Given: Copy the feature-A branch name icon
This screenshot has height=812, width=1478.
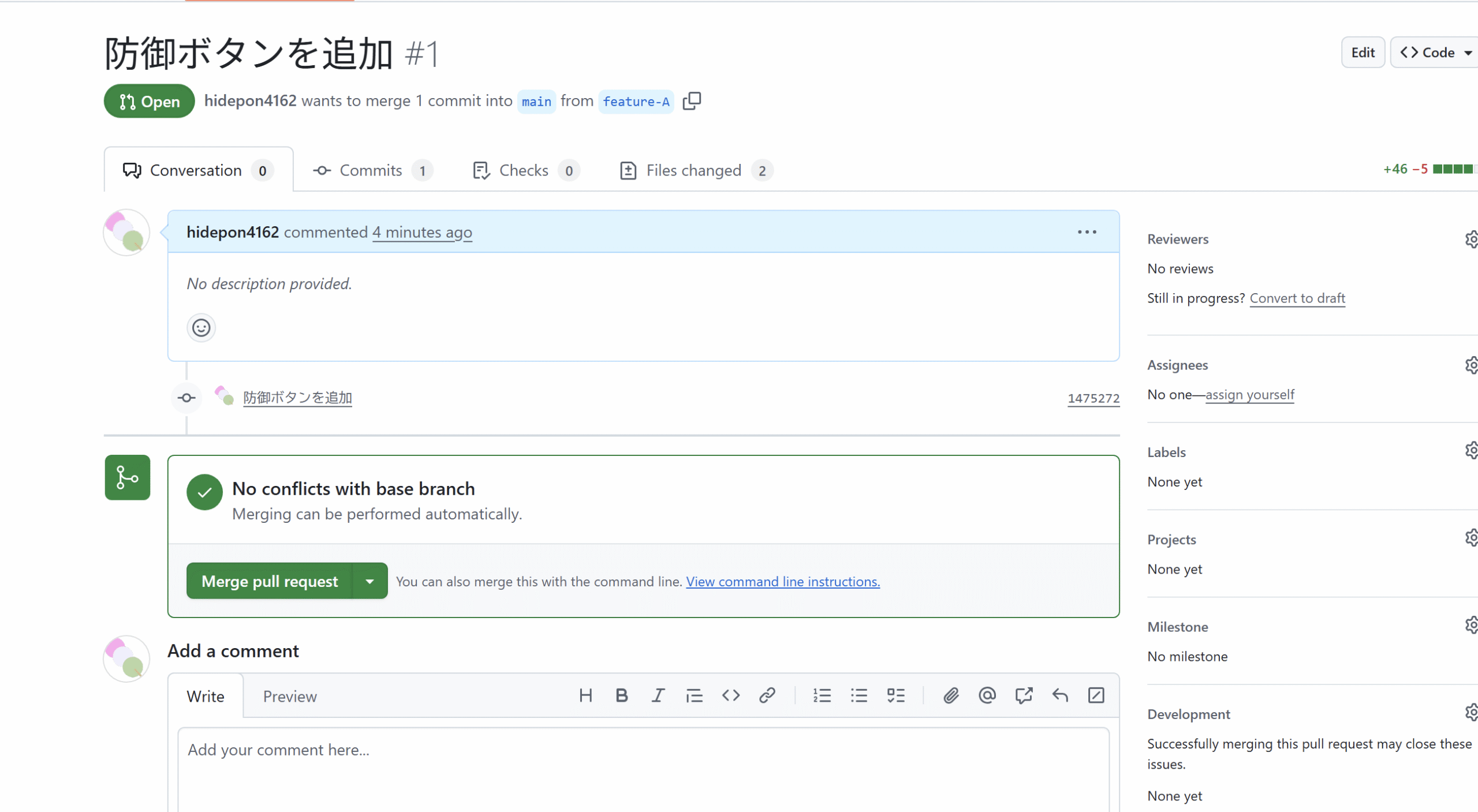Looking at the screenshot, I should (x=692, y=101).
